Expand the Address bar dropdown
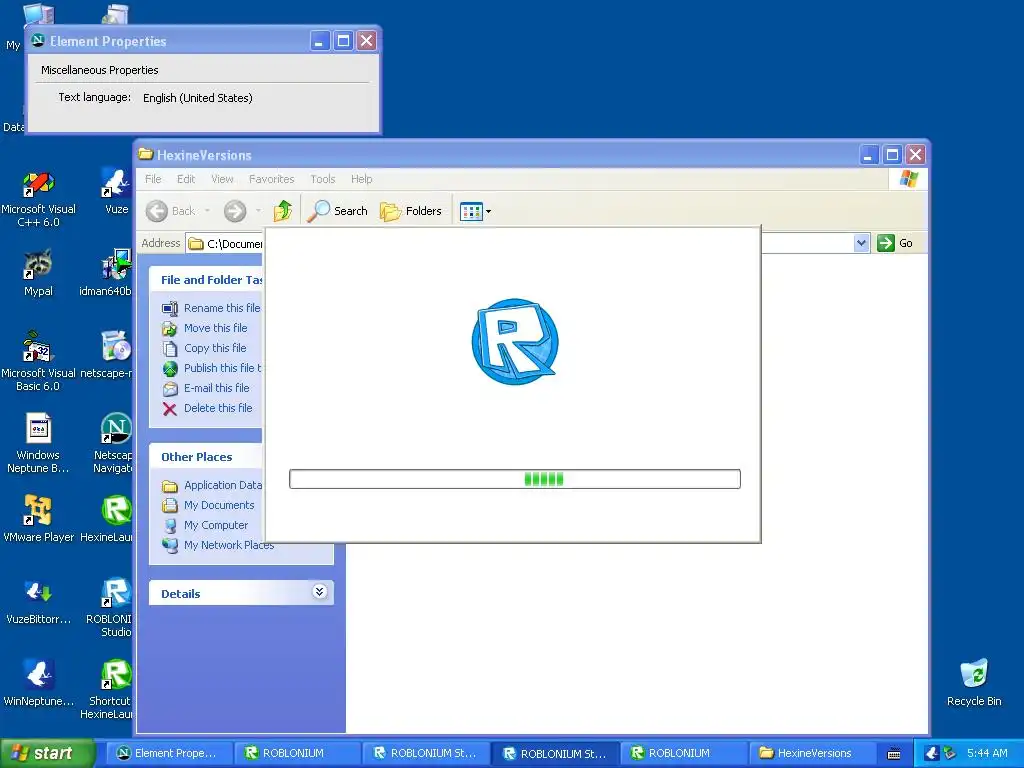Viewport: 1024px width, 768px height. (861, 244)
